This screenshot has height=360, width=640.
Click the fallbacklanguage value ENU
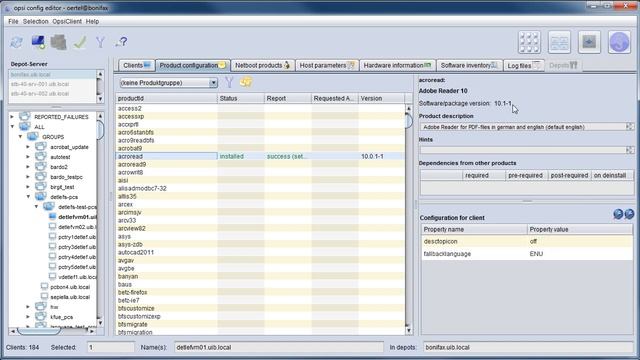pos(580,254)
